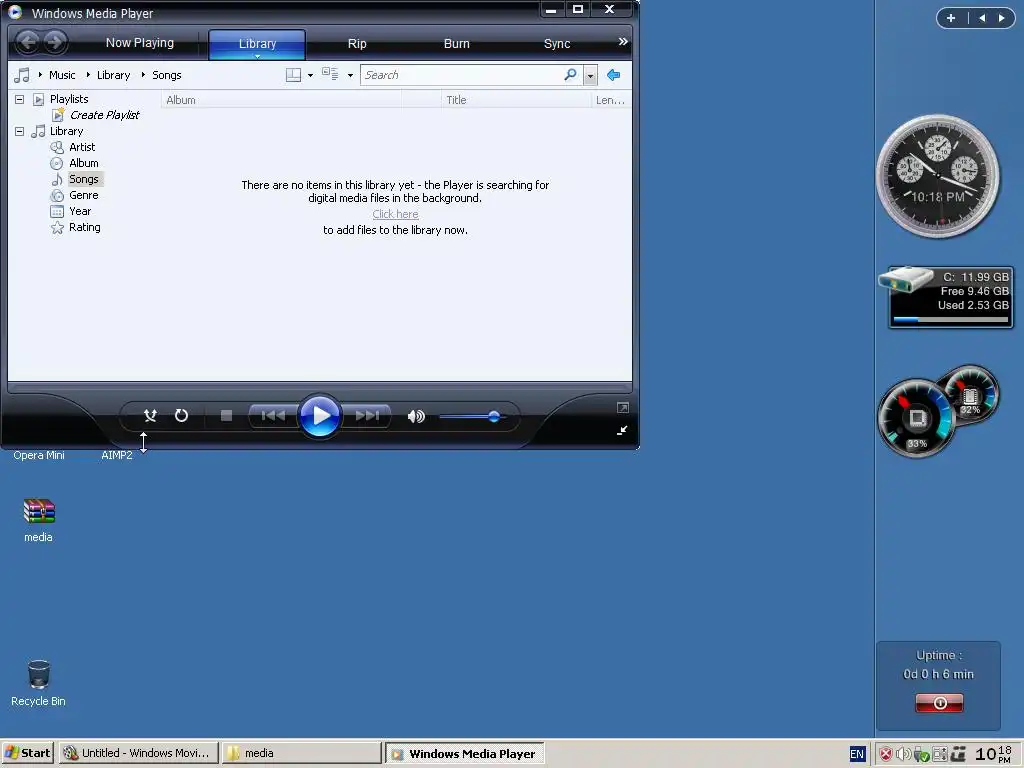
Task: Click the speaker tray icon in the taskbar
Action: click(904, 754)
